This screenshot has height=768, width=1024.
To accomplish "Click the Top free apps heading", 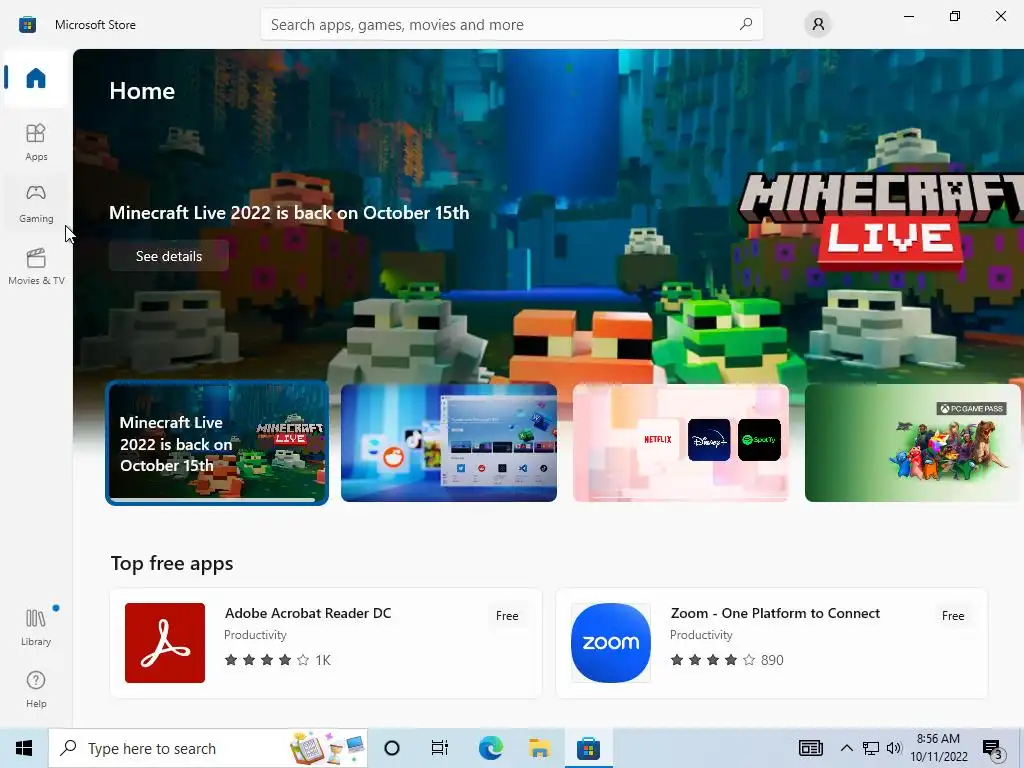I will pyautogui.click(x=172, y=564).
